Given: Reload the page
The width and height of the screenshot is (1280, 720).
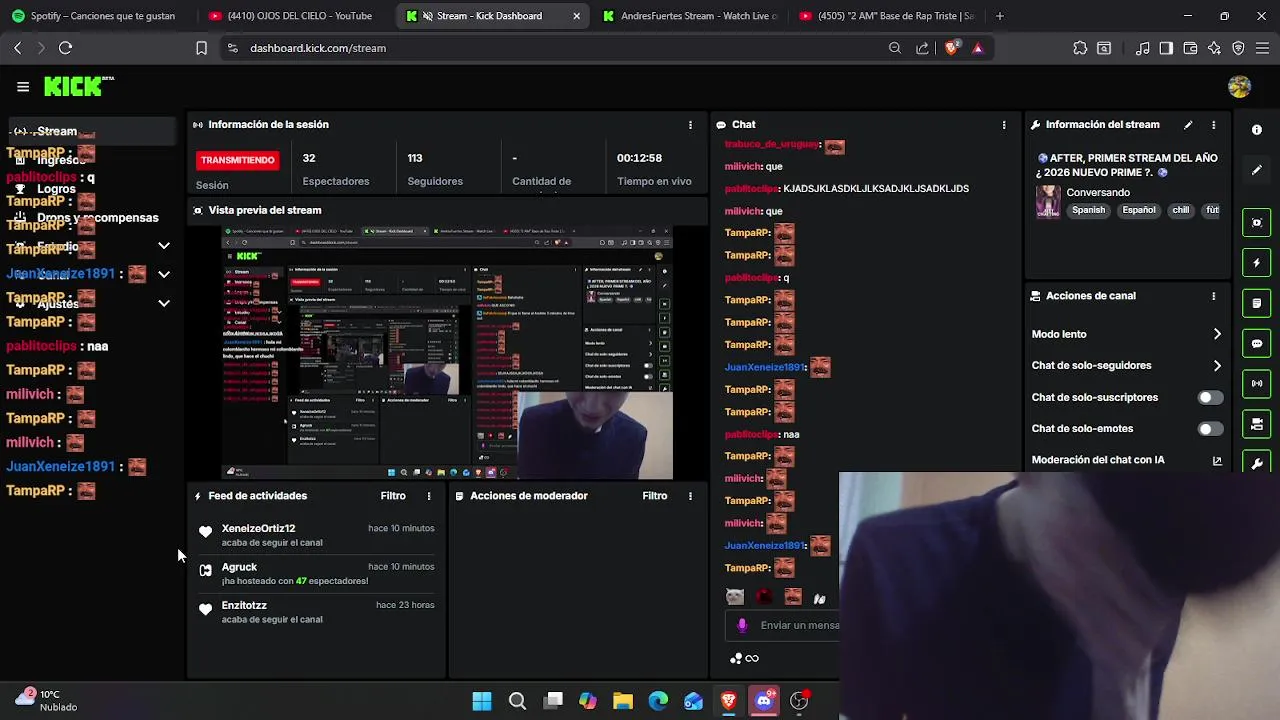Looking at the screenshot, I should [65, 48].
